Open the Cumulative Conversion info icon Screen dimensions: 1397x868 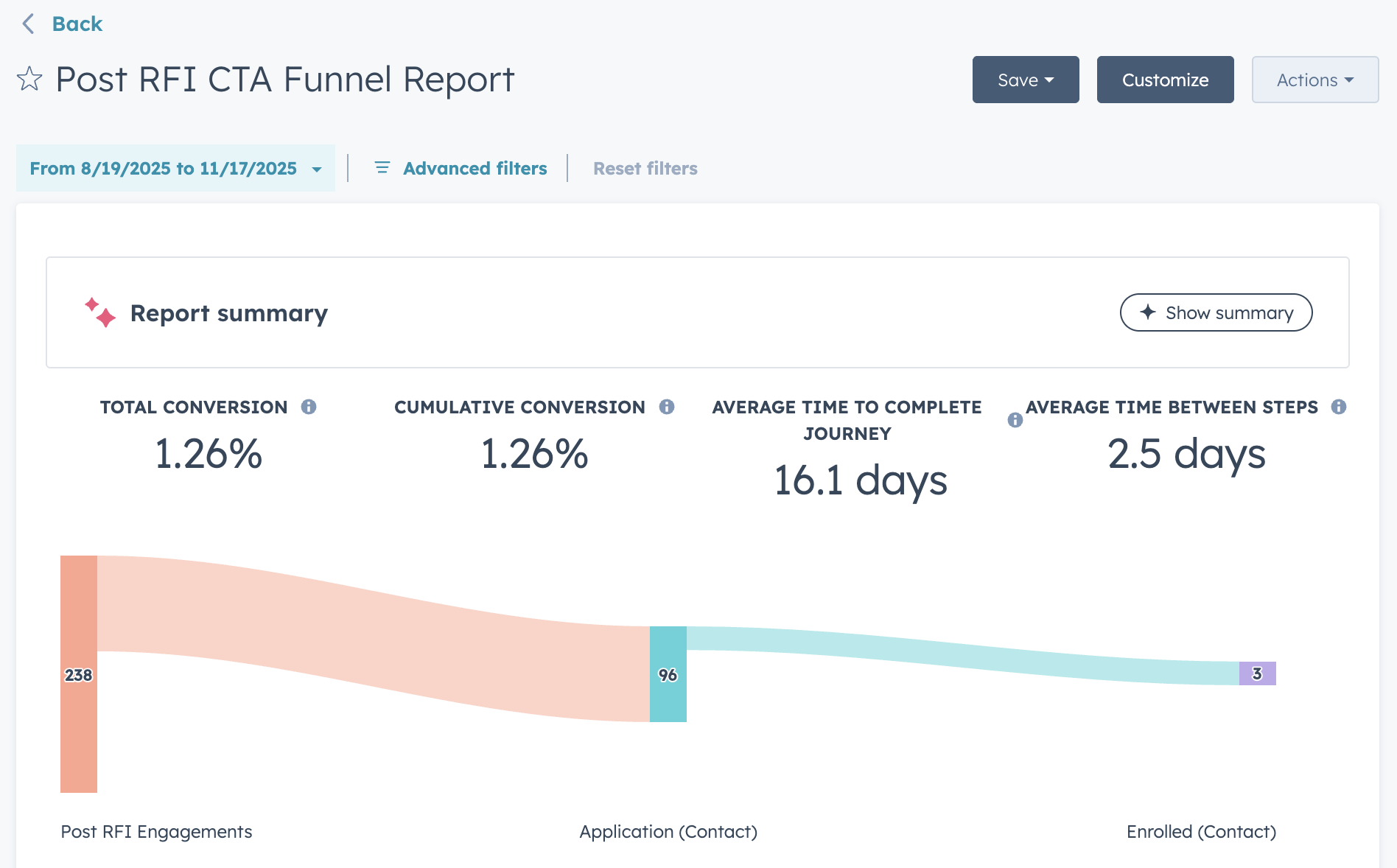click(x=667, y=407)
